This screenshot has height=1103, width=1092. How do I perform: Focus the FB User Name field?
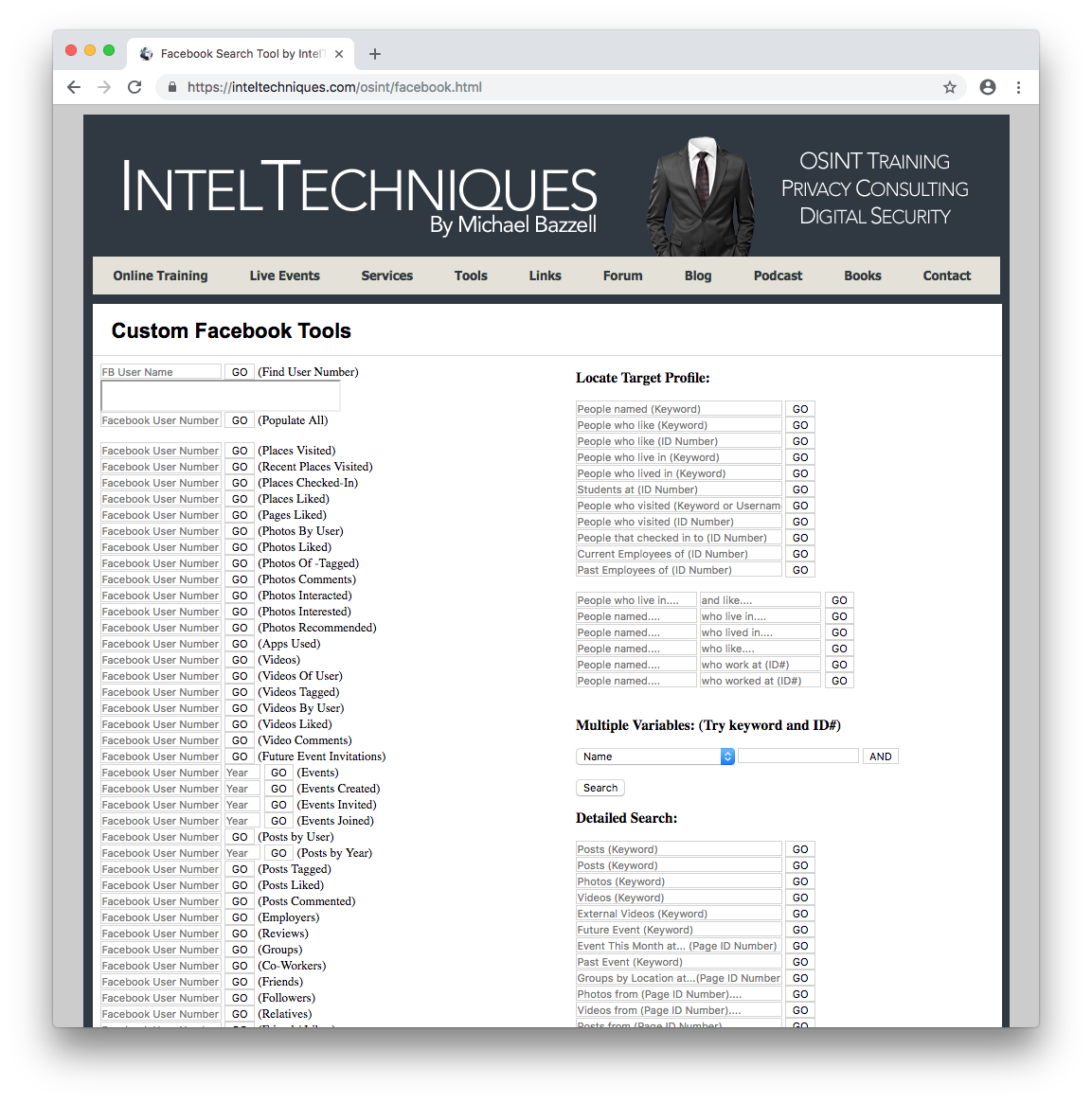coord(161,372)
